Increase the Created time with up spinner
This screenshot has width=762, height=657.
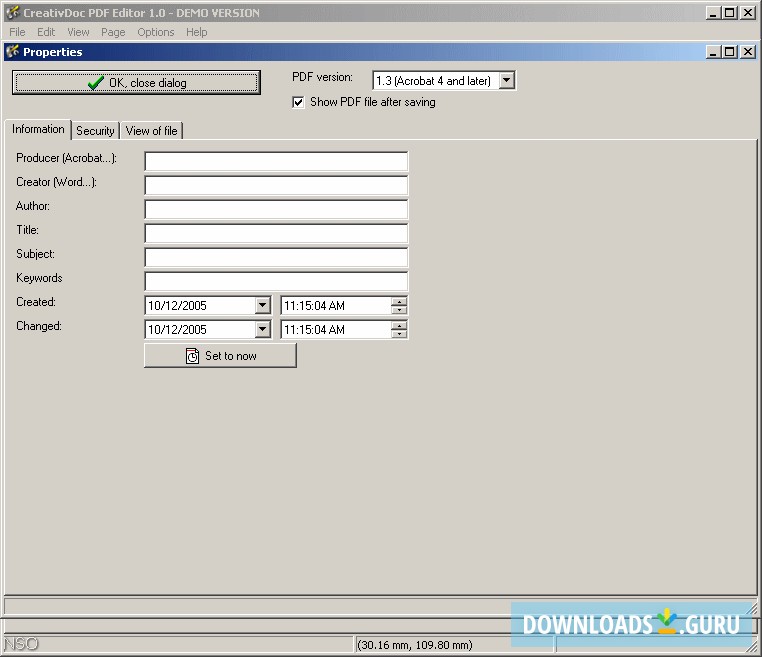(x=399, y=301)
